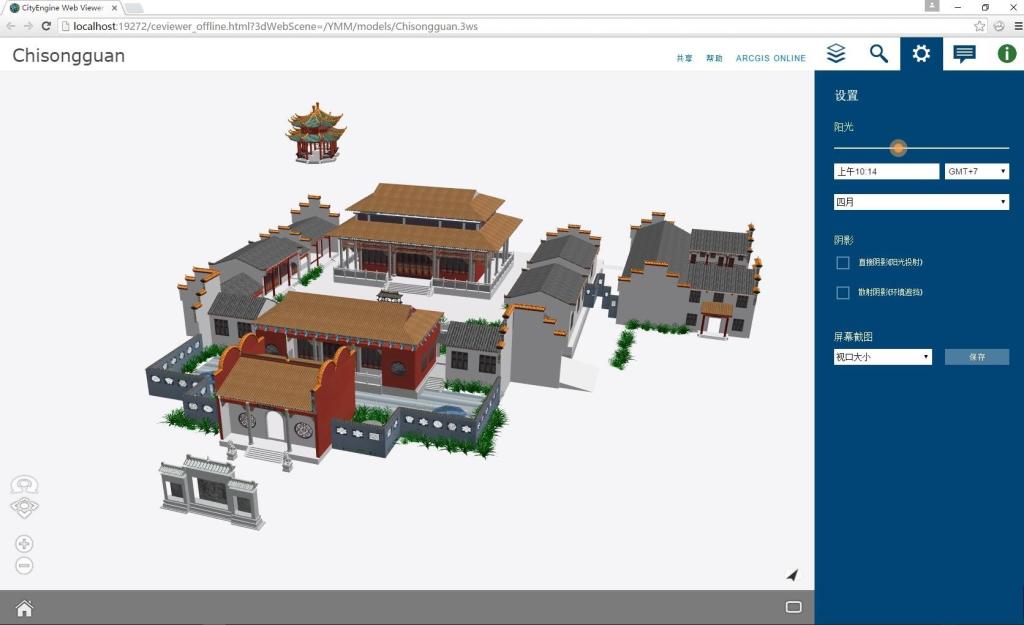Click the 保存 save screenshot button
The height and width of the screenshot is (625, 1024).
click(x=976, y=357)
